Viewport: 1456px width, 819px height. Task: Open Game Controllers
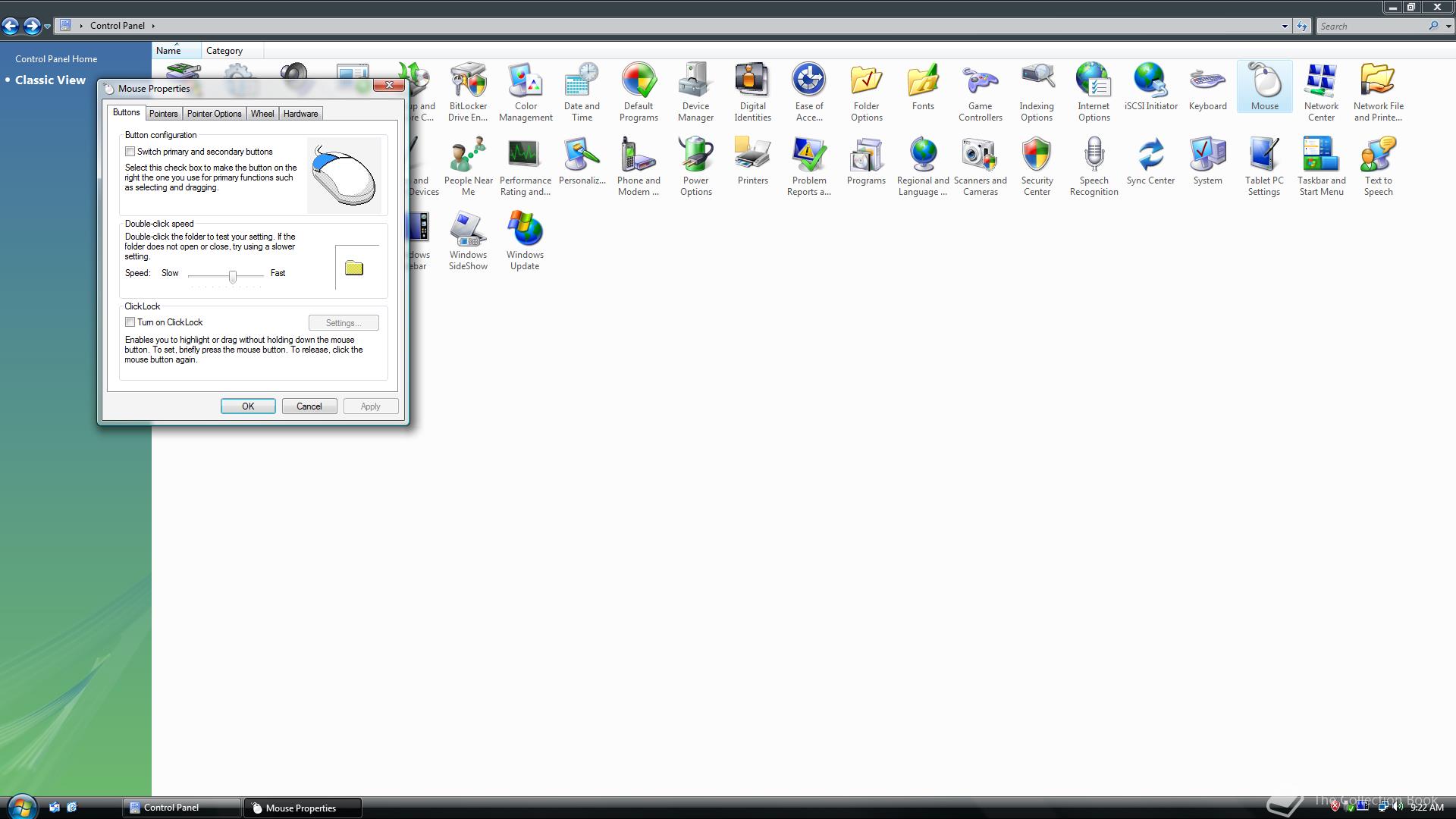[980, 92]
